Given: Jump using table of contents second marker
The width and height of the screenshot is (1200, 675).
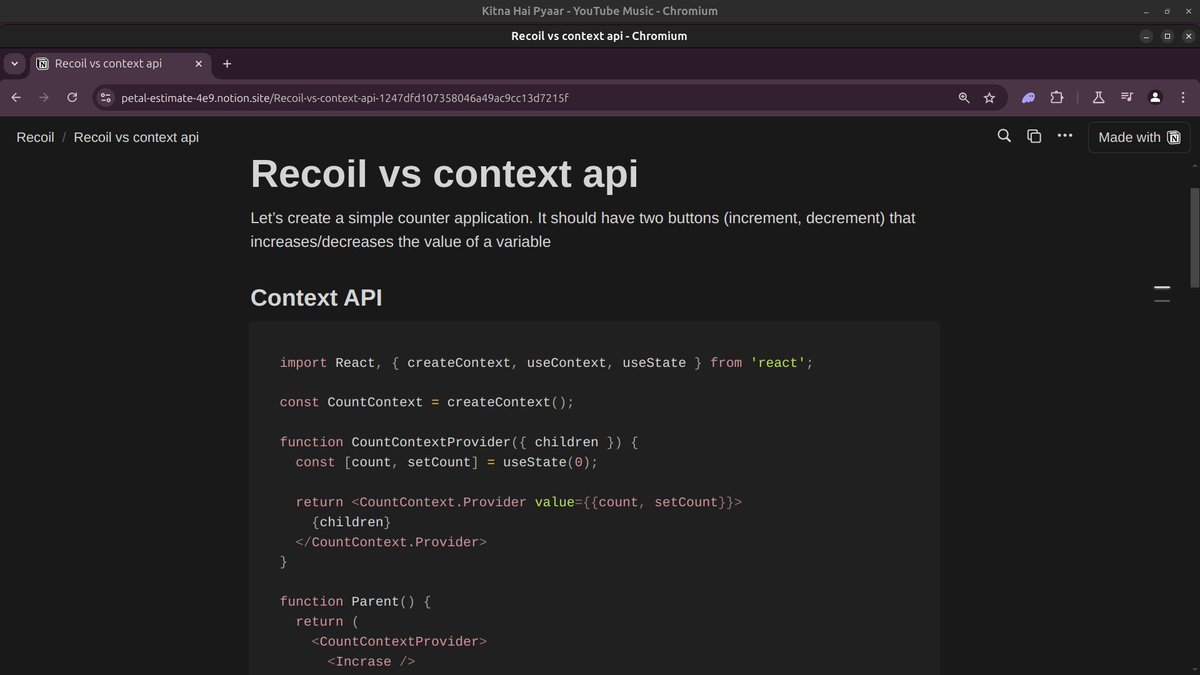Looking at the screenshot, I should (x=1162, y=299).
